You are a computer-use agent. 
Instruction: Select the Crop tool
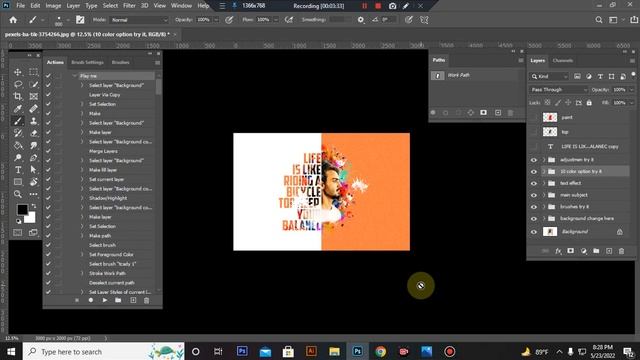pos(18,96)
